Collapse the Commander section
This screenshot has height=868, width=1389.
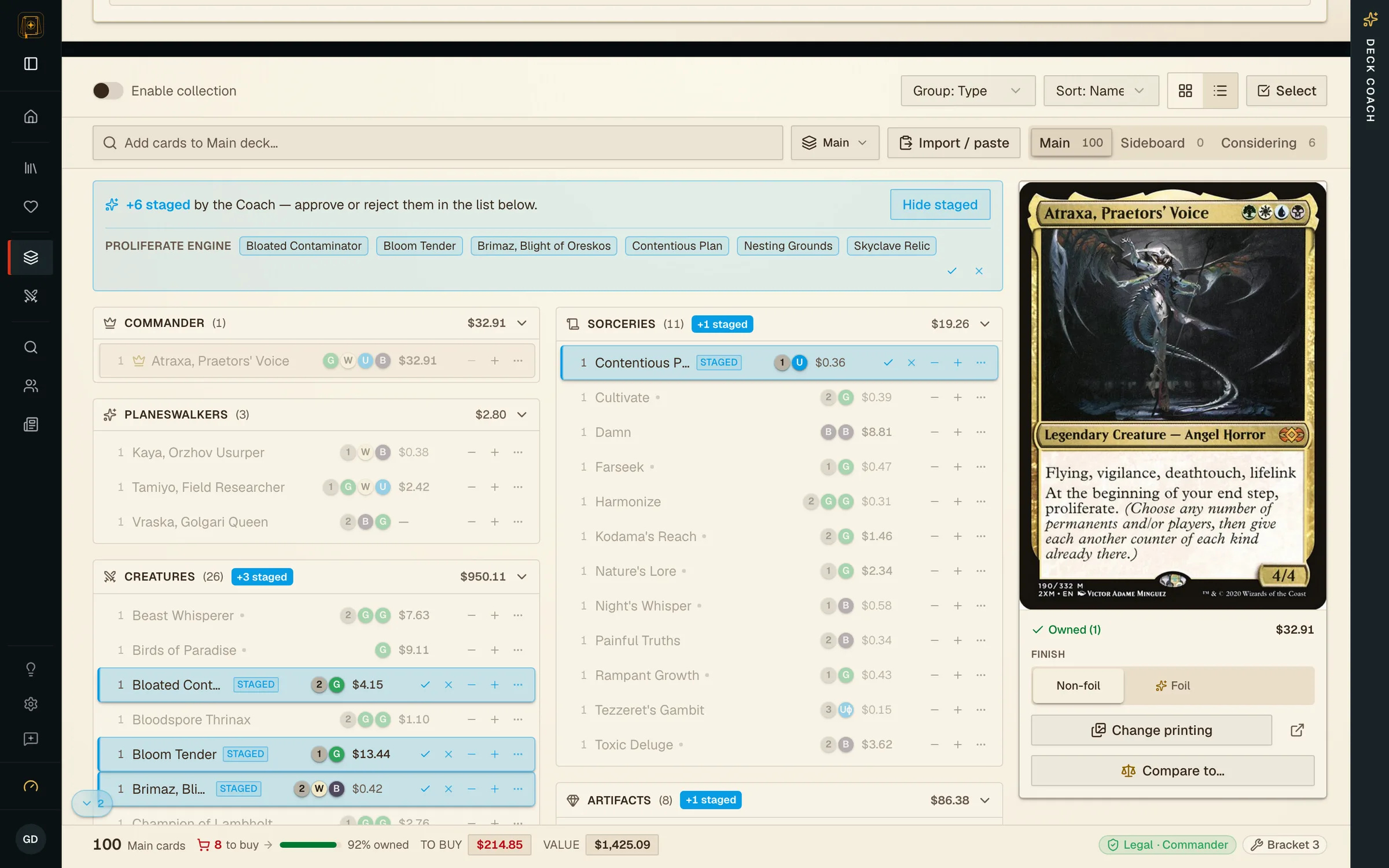point(522,323)
